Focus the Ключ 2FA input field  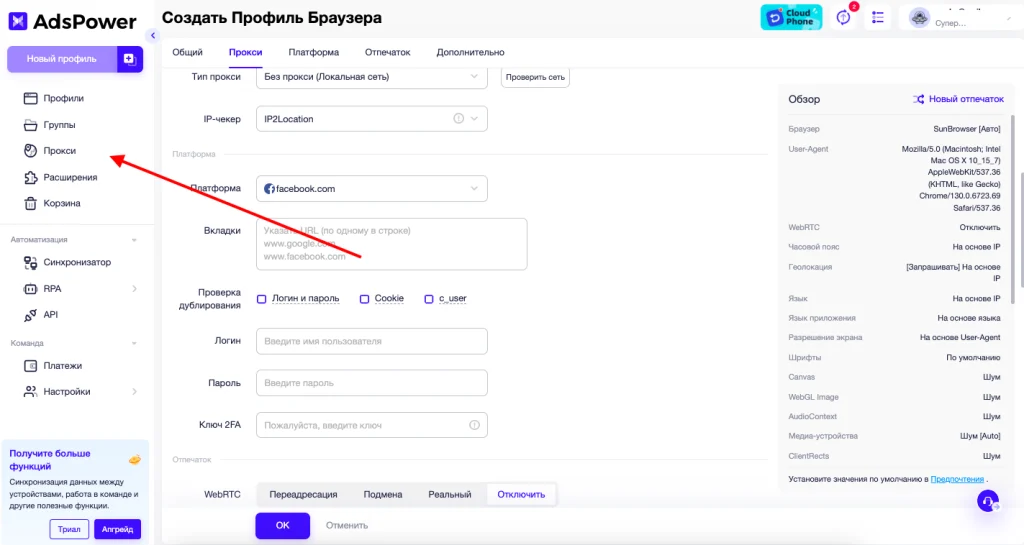[x=372, y=425]
